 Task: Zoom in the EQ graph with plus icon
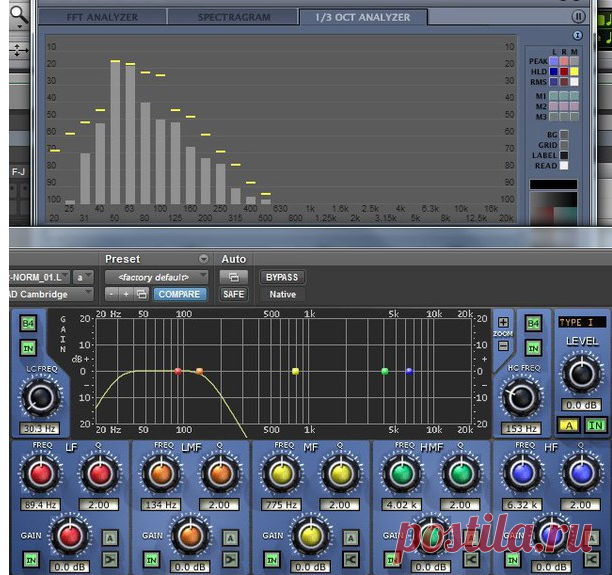503,322
